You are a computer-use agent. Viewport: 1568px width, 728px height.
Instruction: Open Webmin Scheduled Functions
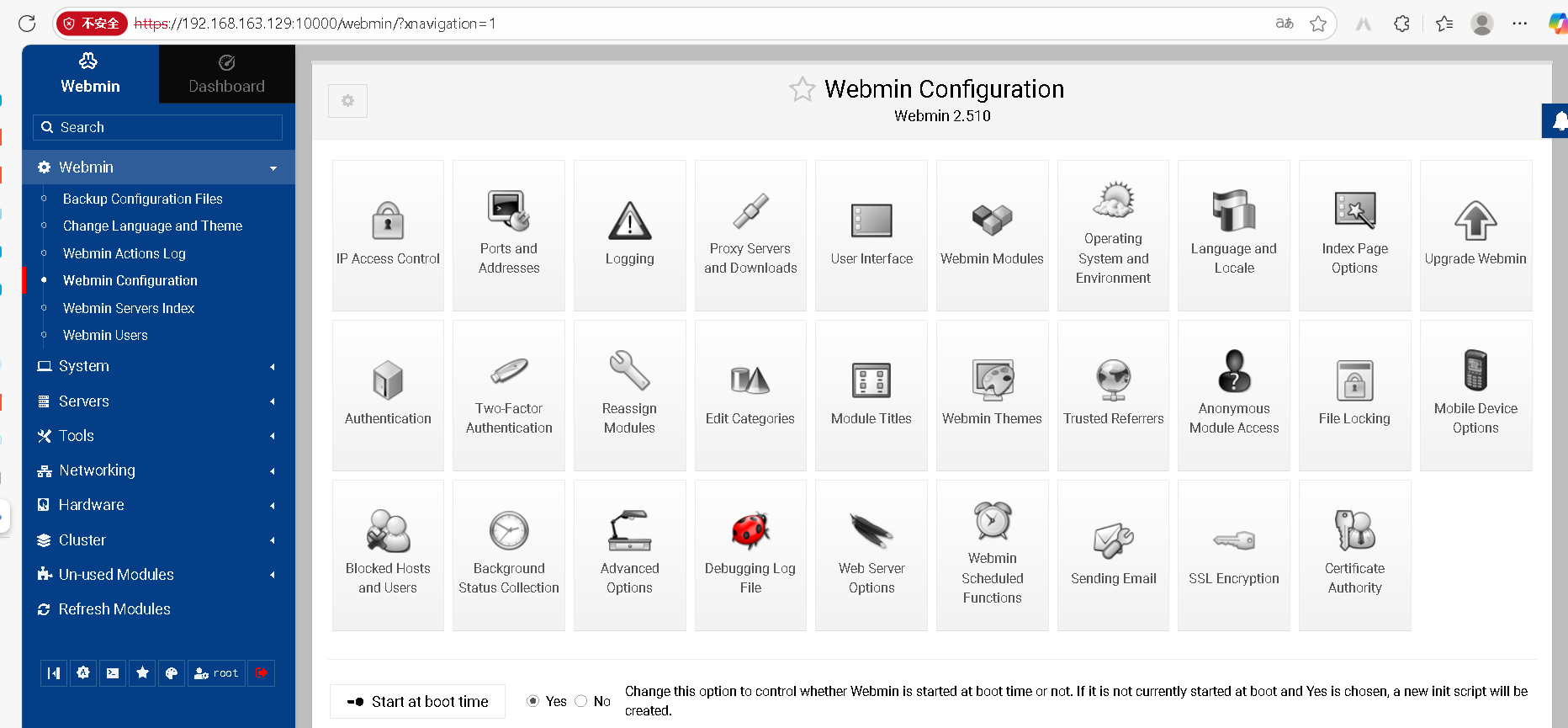click(x=992, y=555)
